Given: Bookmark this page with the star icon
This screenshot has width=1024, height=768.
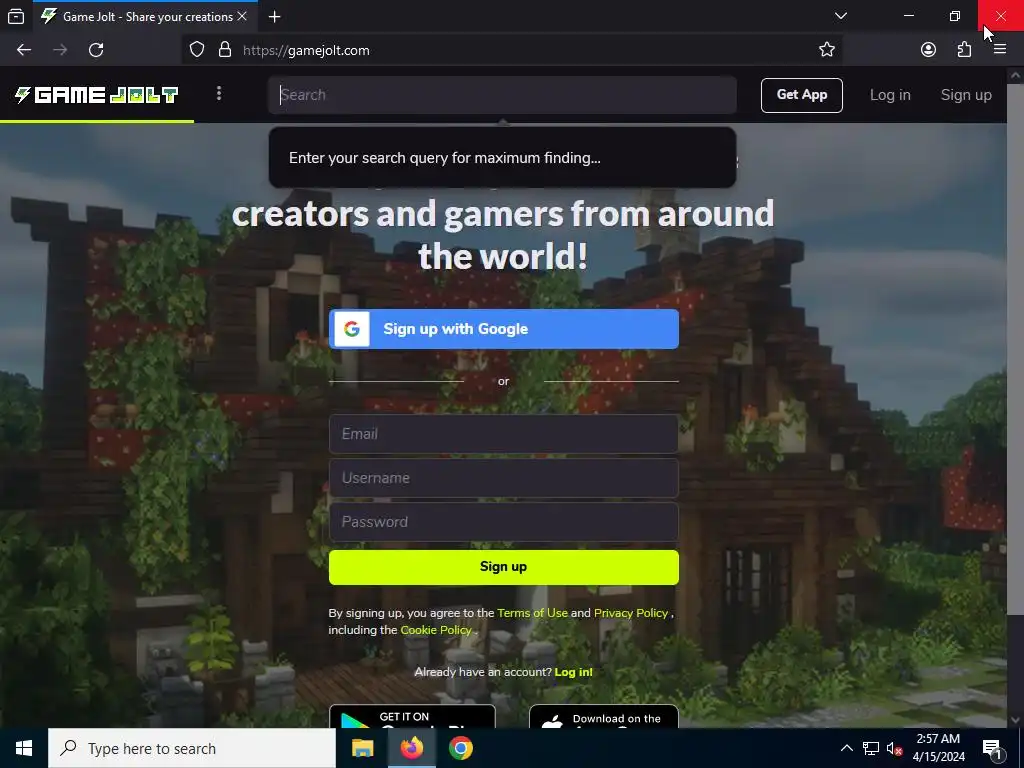Looking at the screenshot, I should click(x=827, y=50).
